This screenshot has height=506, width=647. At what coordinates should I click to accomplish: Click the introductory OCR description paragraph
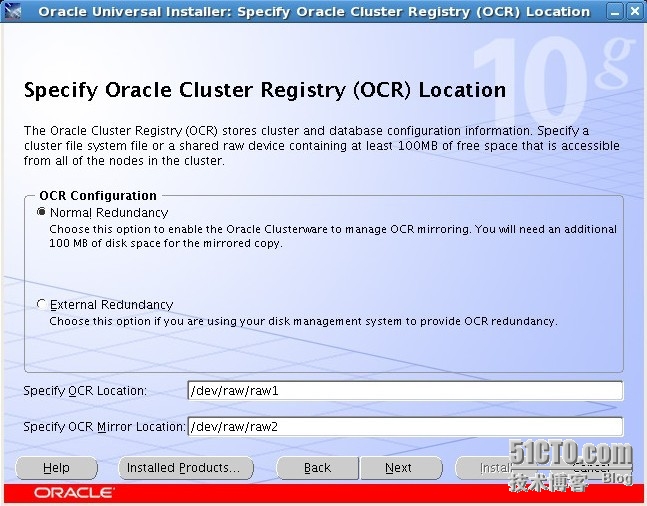[322, 146]
